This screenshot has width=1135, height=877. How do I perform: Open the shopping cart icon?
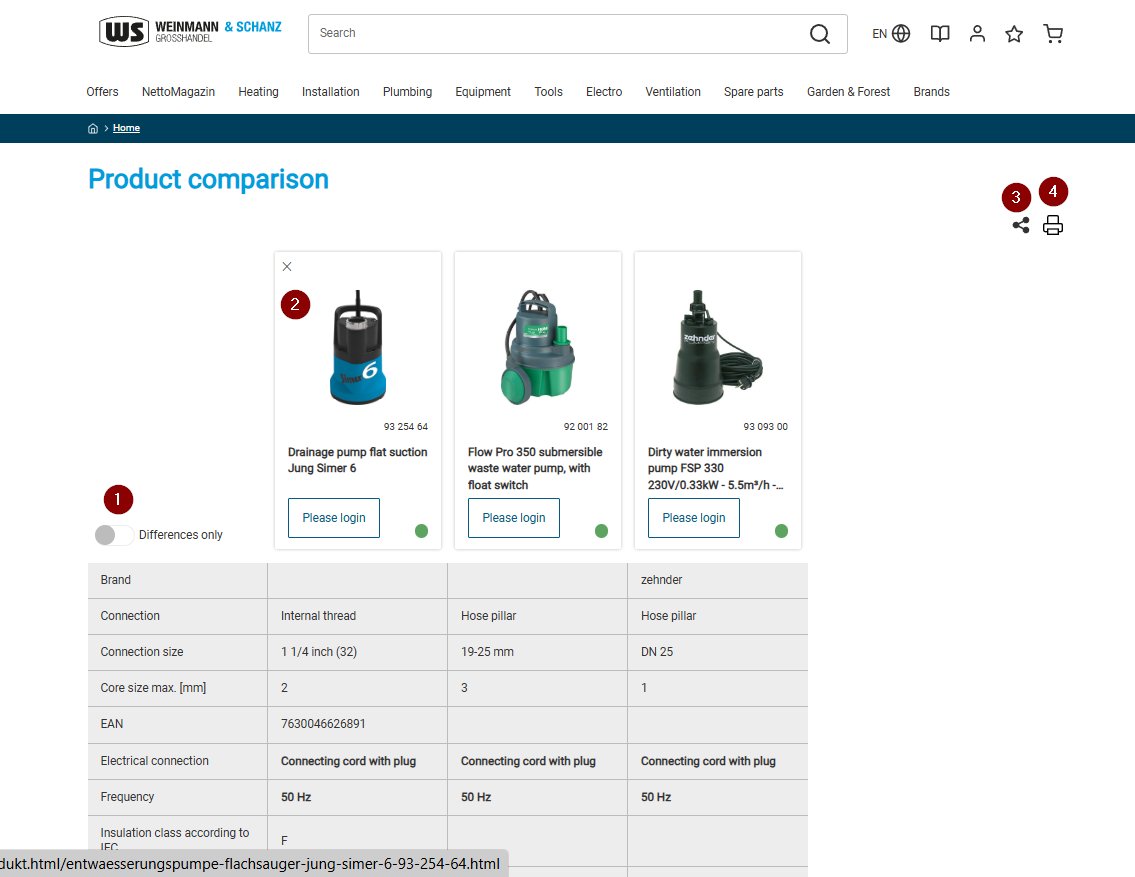pos(1053,34)
